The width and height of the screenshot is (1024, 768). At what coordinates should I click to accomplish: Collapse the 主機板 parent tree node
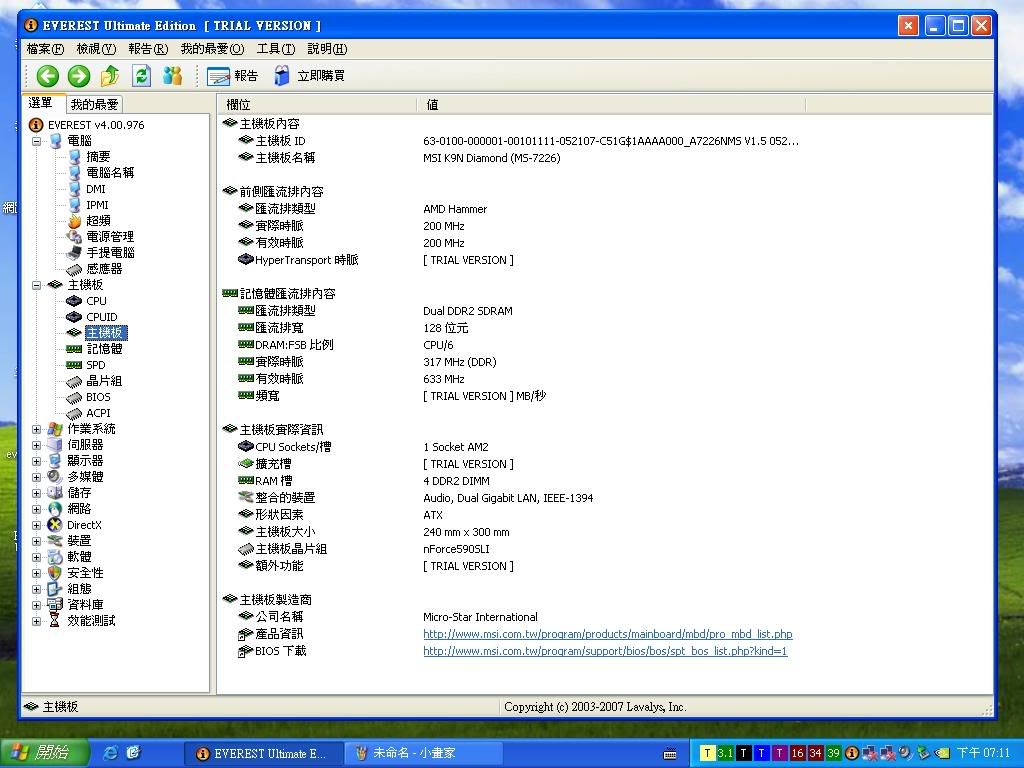37,285
